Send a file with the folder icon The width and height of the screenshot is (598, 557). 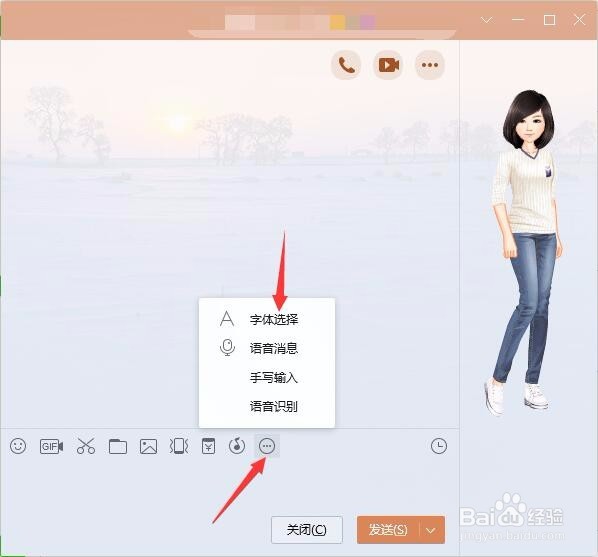click(117, 446)
